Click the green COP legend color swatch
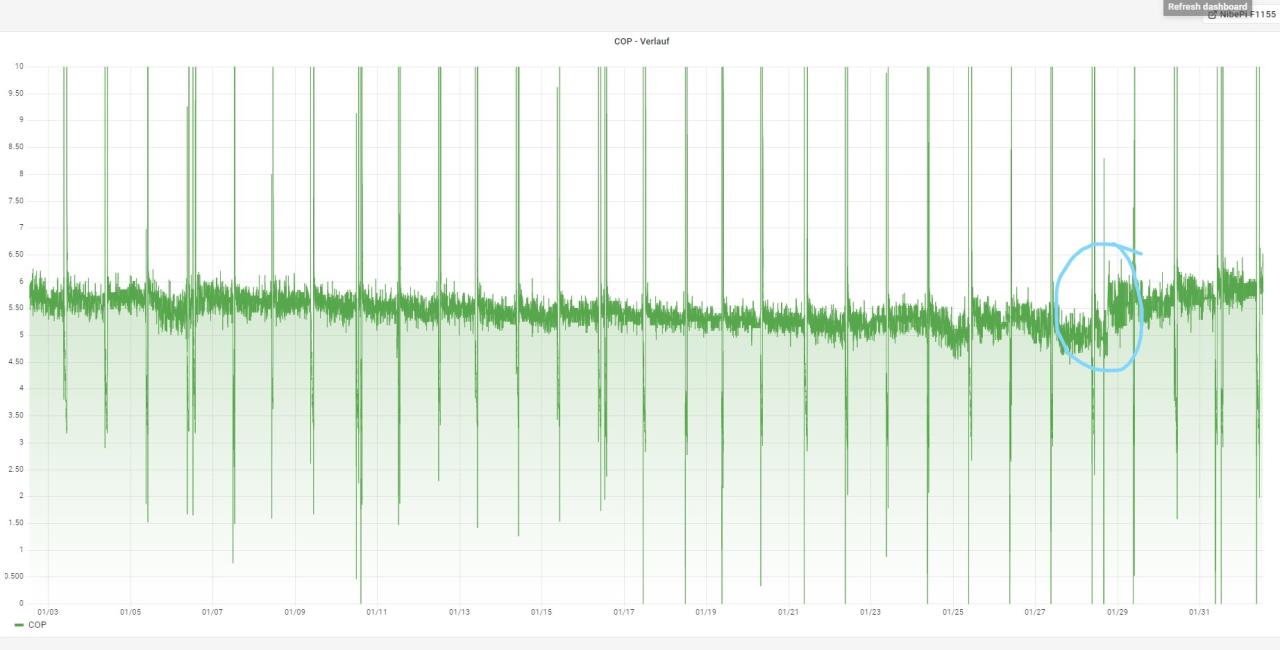The image size is (1280, 650). click(x=20, y=625)
